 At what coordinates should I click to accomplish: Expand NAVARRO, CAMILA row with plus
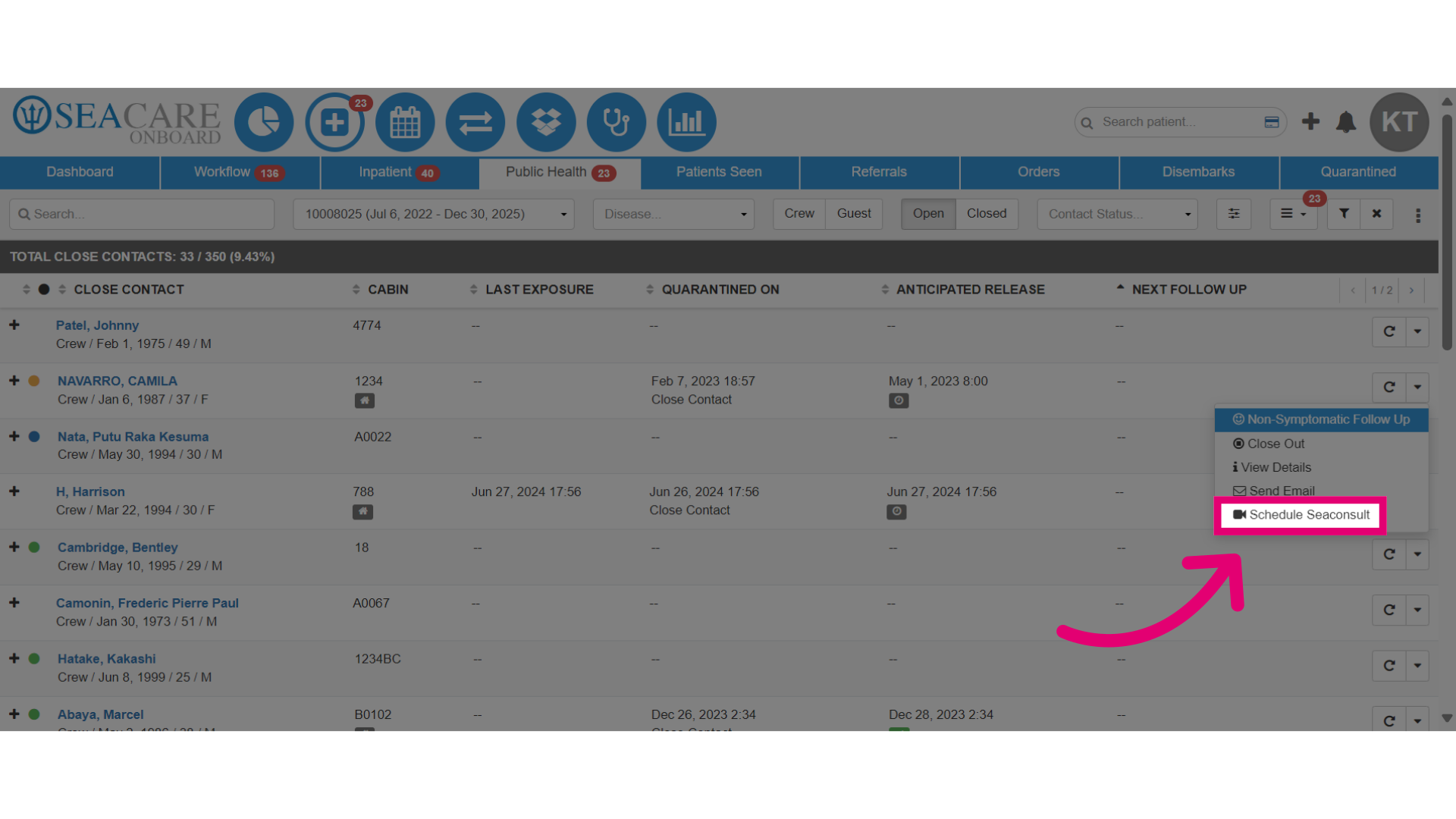pos(14,381)
